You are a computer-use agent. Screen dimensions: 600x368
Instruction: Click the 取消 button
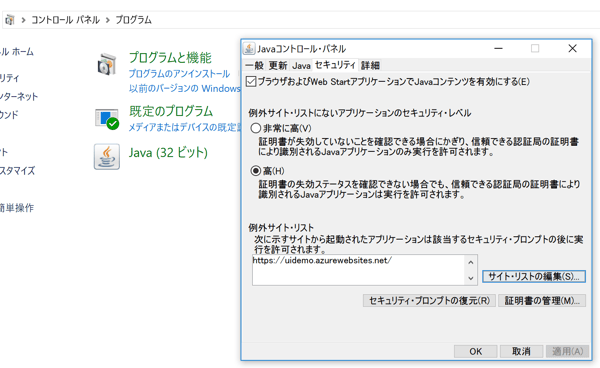click(x=521, y=351)
